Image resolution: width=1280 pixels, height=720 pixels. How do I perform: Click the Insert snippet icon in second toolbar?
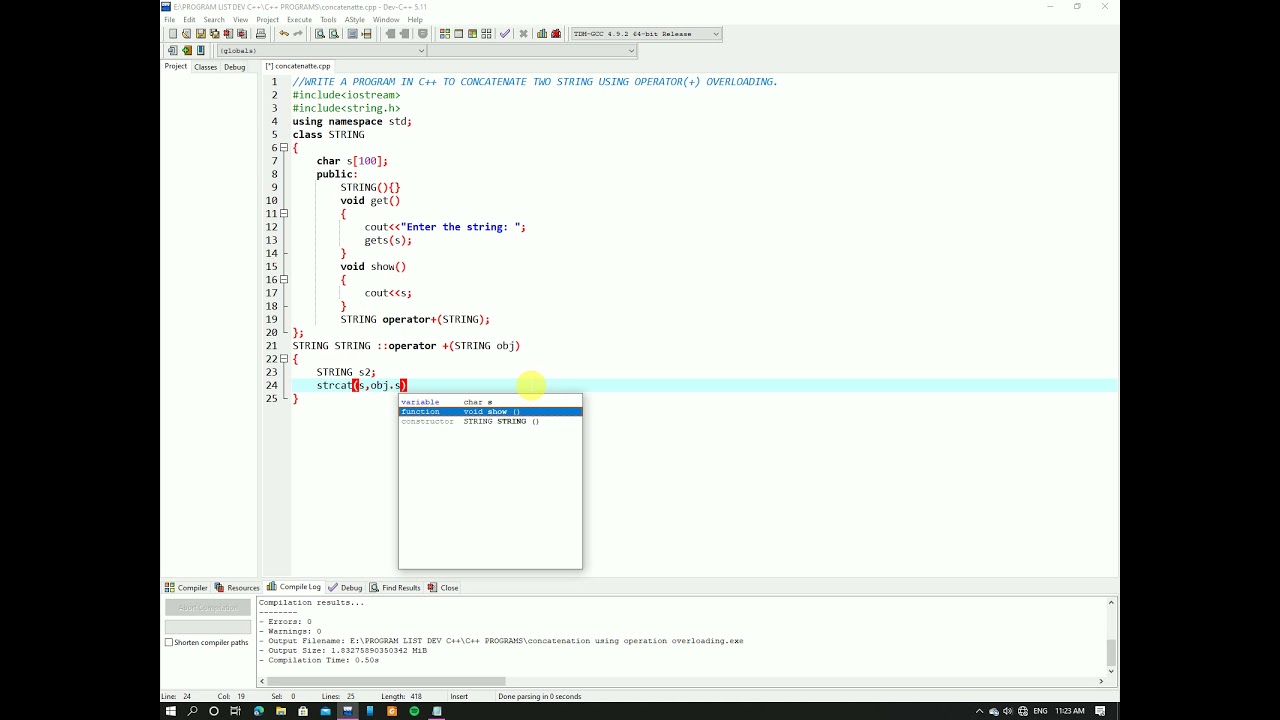click(x=173, y=50)
